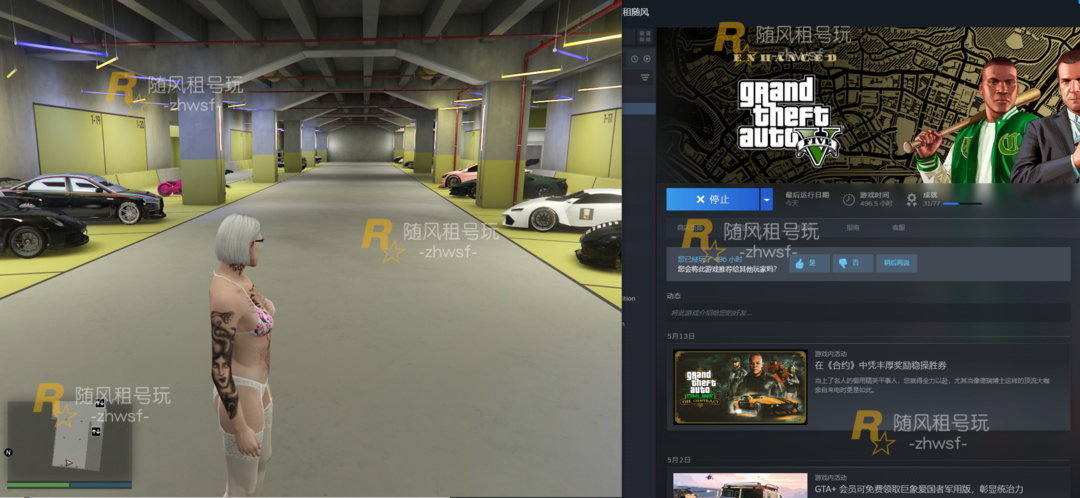Focus the activity share input field

point(868,313)
